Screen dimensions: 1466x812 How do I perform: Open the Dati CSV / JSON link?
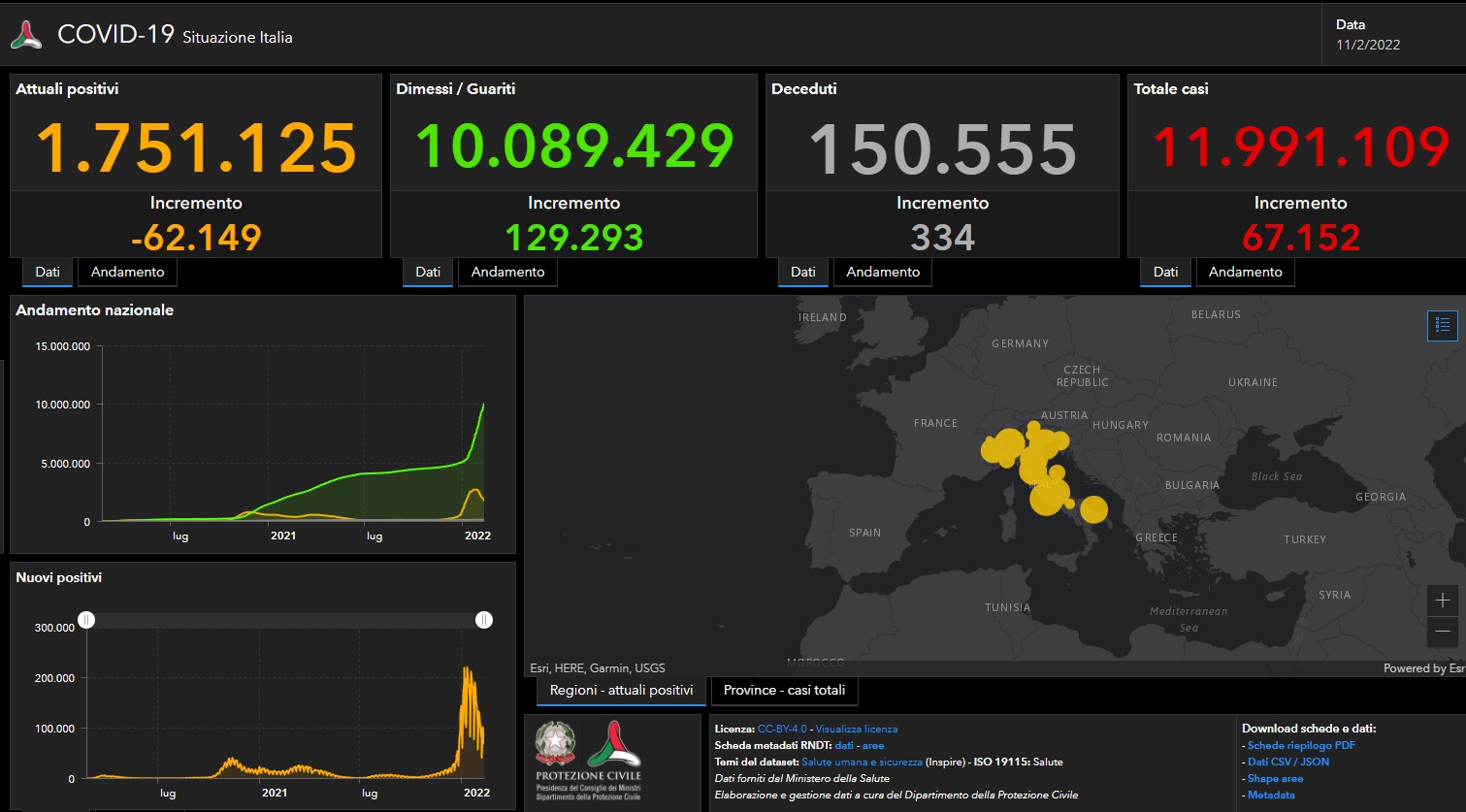click(x=1287, y=762)
